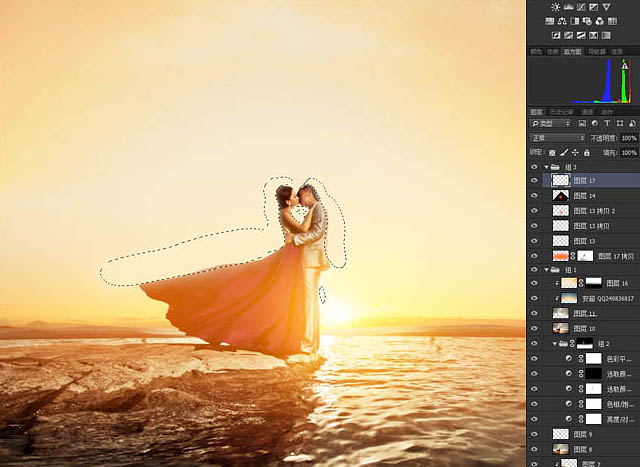This screenshot has width=640, height=467.
Task: Hide 图层 17 layer visibility
Action: coord(534,180)
